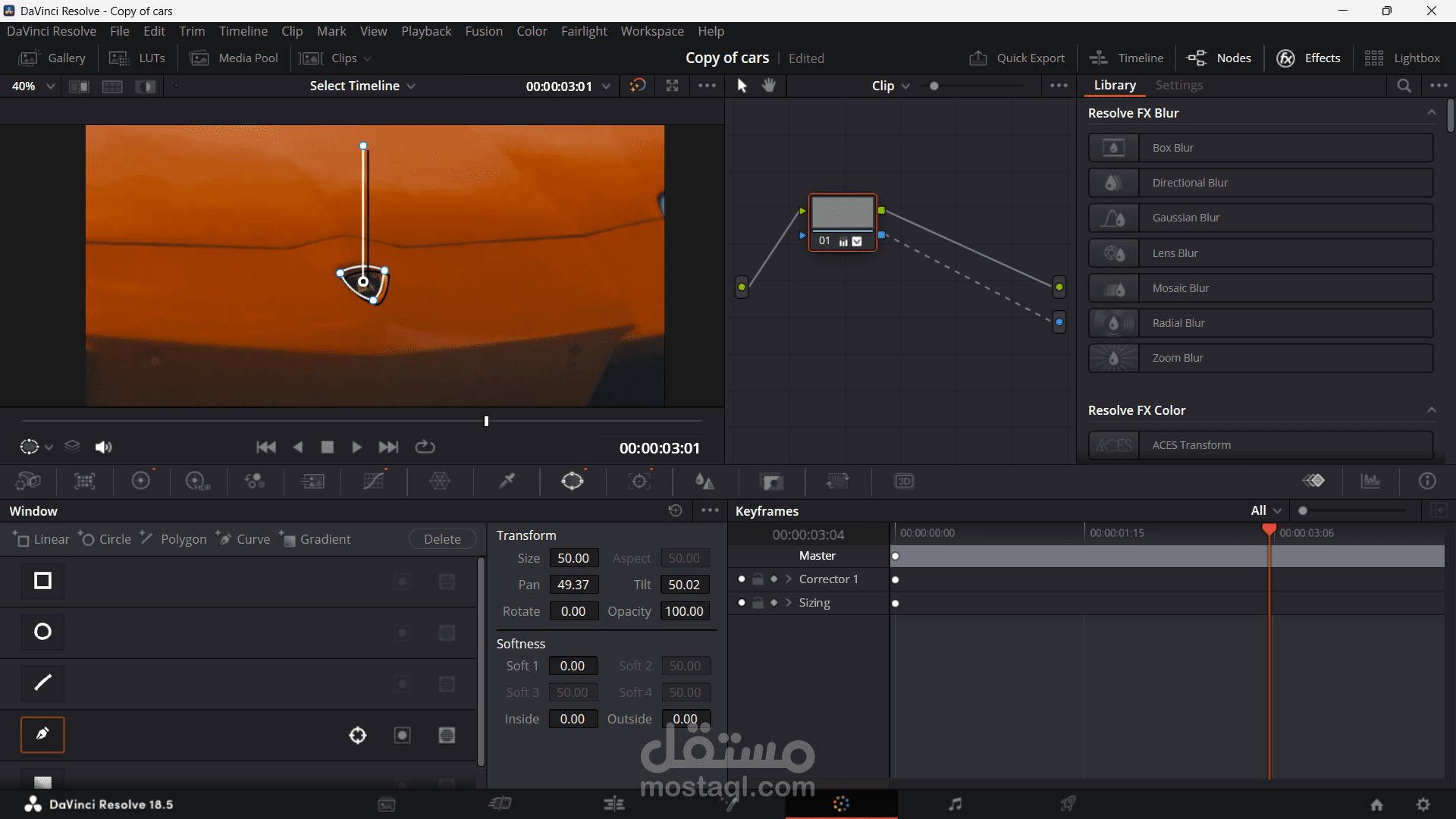Viewport: 1456px width, 819px height.
Task: Open the Fairlight menu
Action: 584,31
